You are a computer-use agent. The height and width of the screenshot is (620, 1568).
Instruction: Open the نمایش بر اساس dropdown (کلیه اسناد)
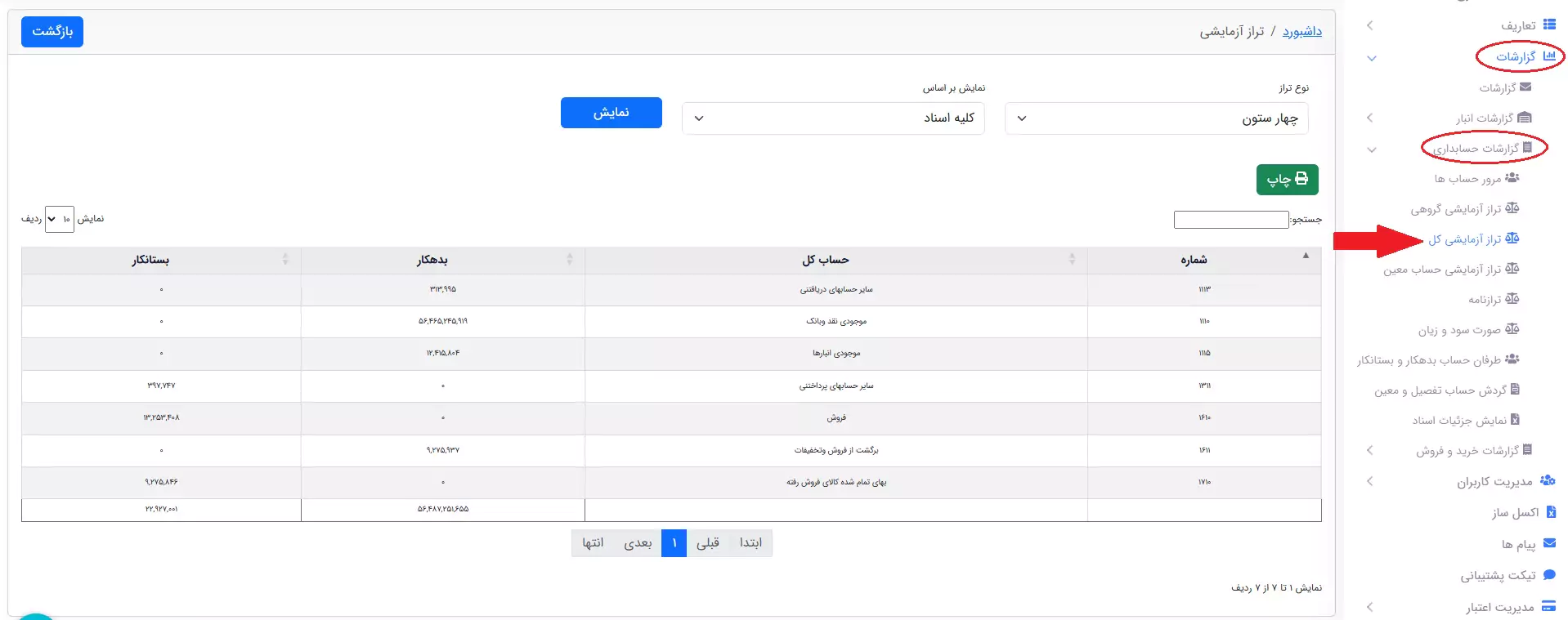[x=833, y=118]
